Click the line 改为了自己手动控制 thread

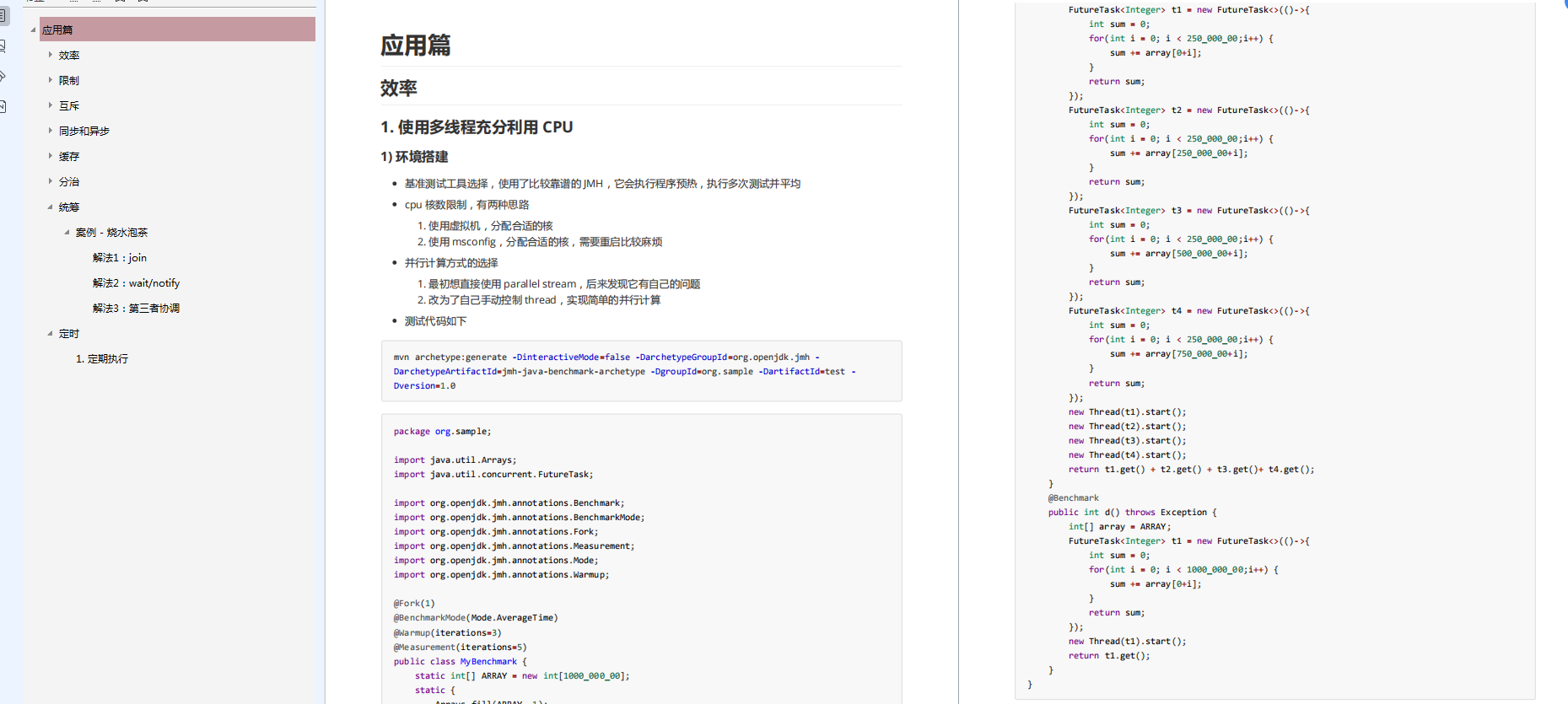coord(539,299)
